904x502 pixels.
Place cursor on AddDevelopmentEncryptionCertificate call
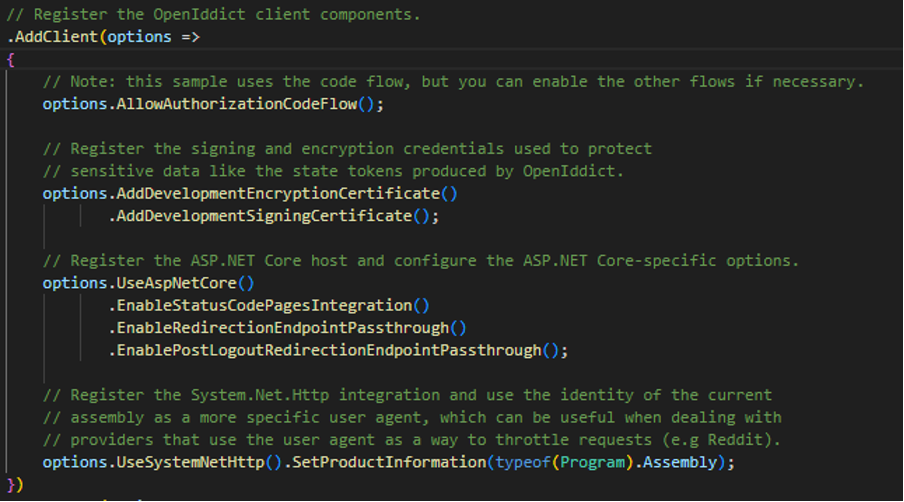(x=278, y=194)
